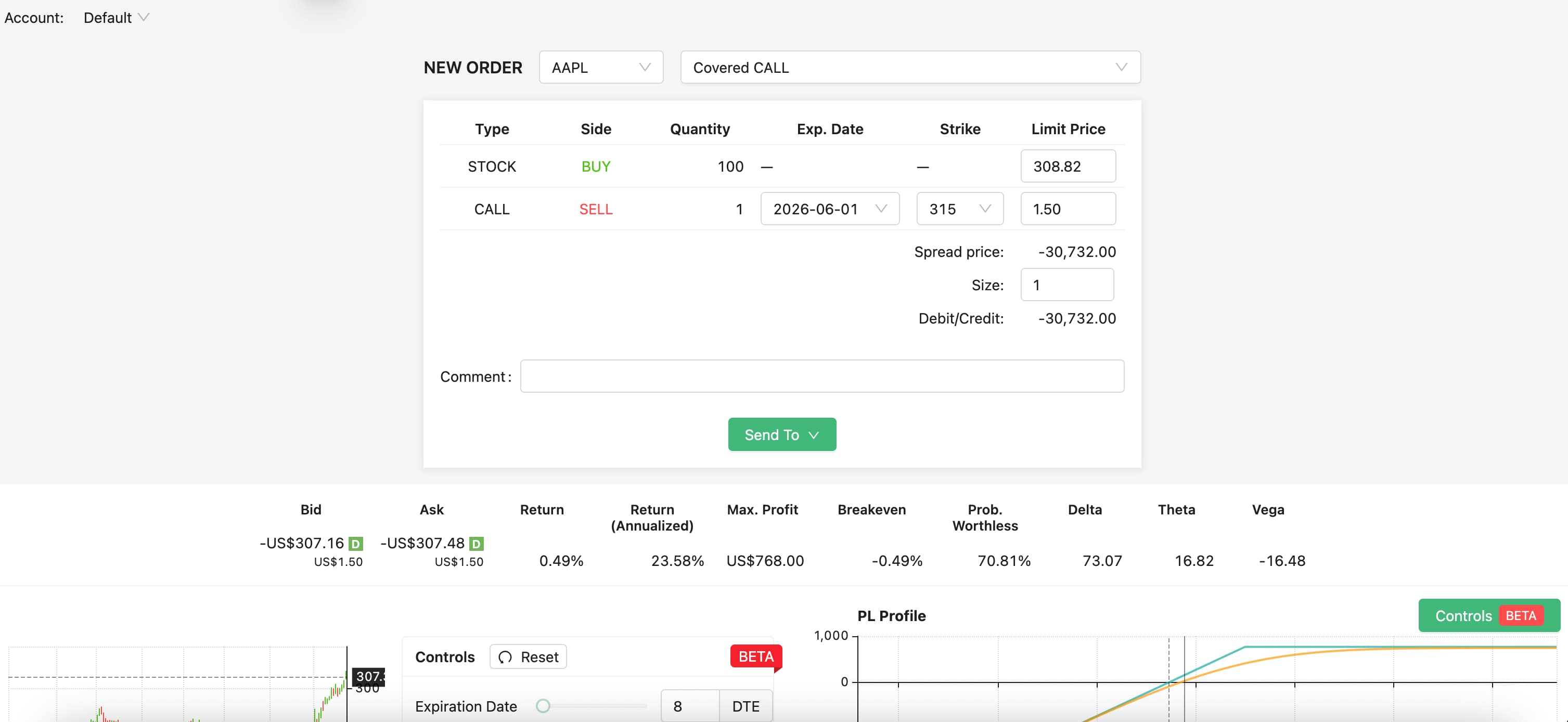This screenshot has width=1568, height=722.
Task: Click the Size input field
Action: pyautogui.click(x=1067, y=285)
